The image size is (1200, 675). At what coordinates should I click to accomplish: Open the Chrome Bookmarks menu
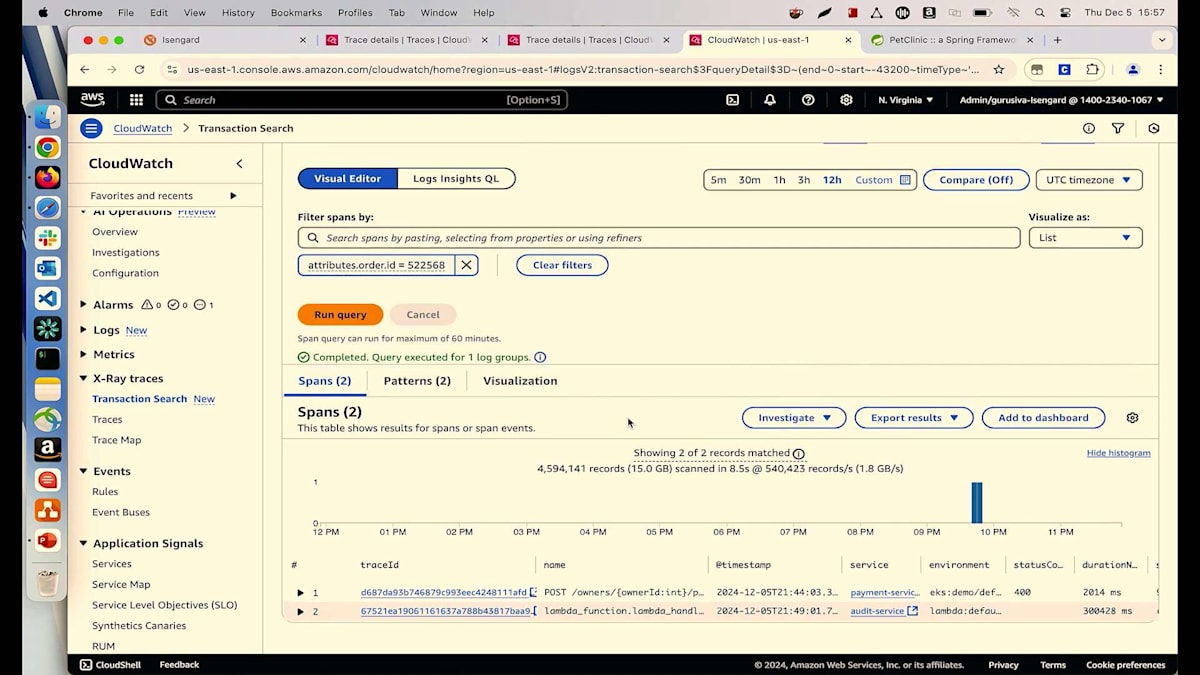294,13
